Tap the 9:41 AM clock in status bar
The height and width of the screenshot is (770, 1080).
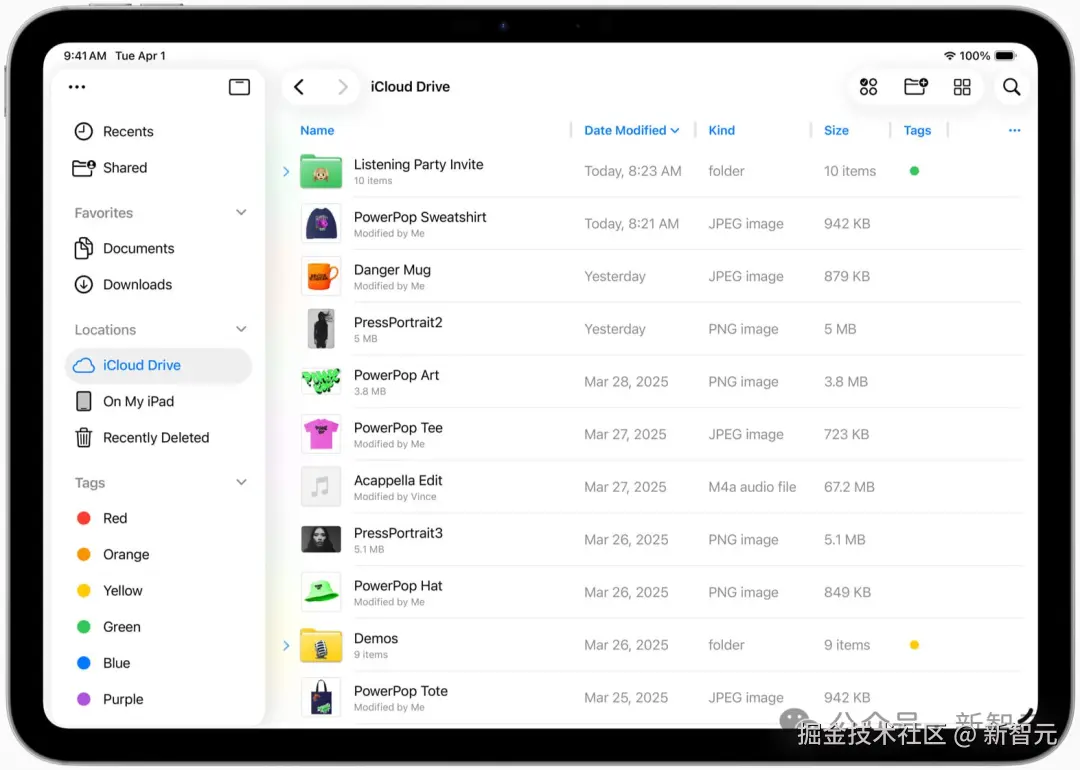pyautogui.click(x=85, y=56)
